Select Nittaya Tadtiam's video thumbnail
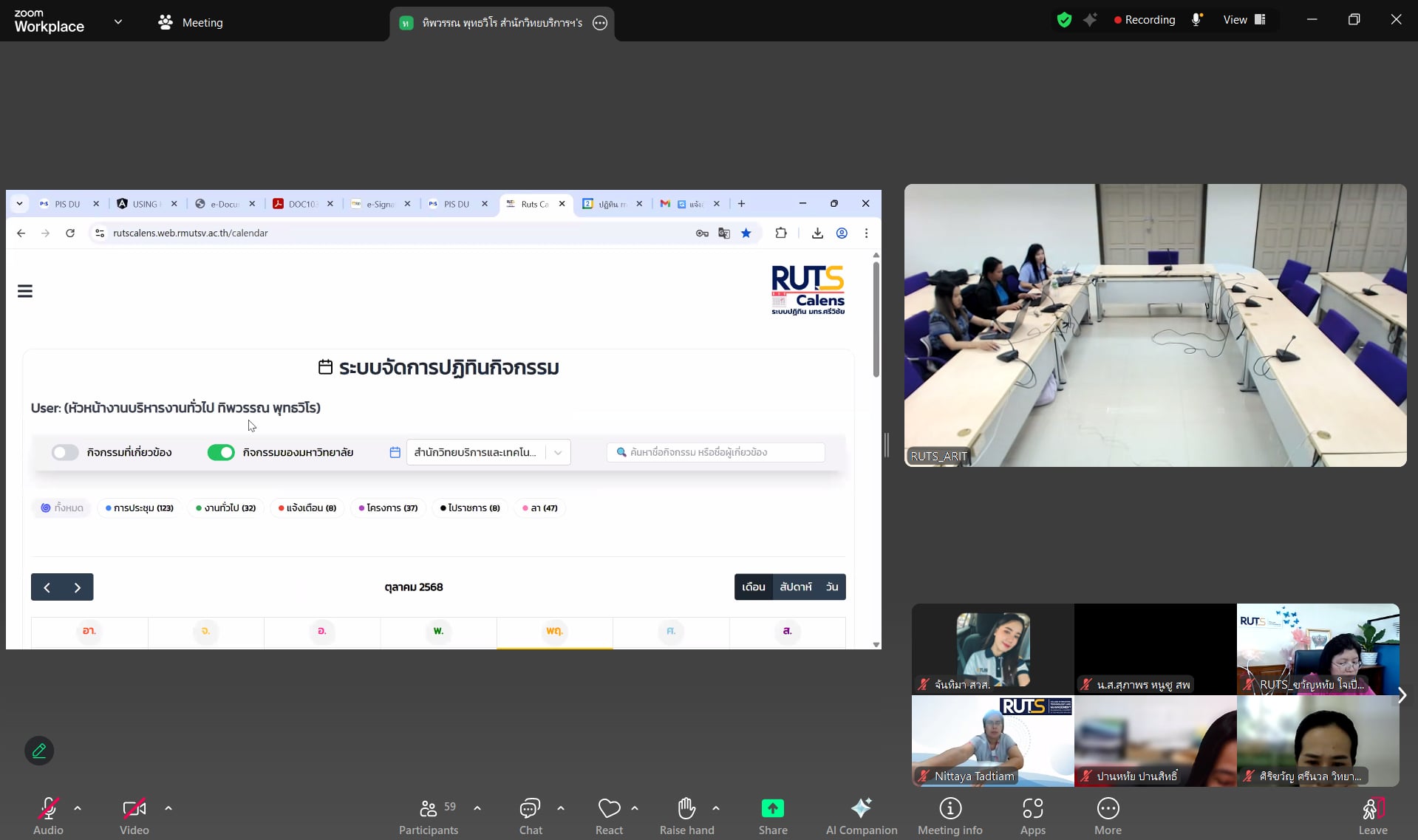The width and height of the screenshot is (1418, 840). (992, 740)
